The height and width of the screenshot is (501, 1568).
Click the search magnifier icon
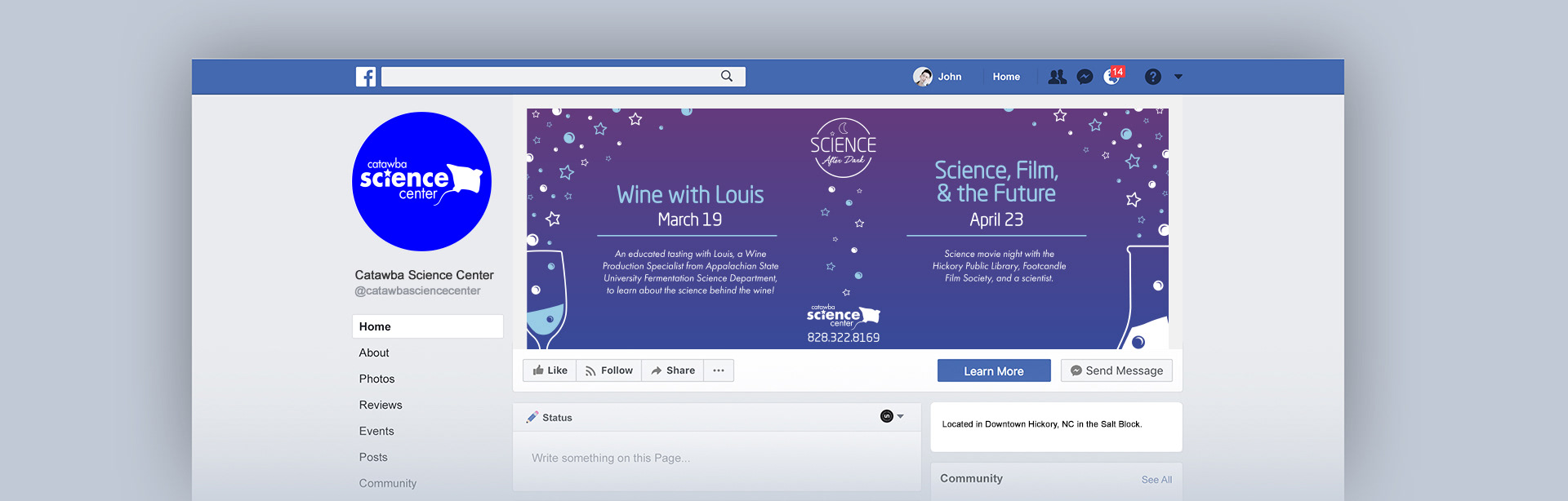tap(727, 76)
